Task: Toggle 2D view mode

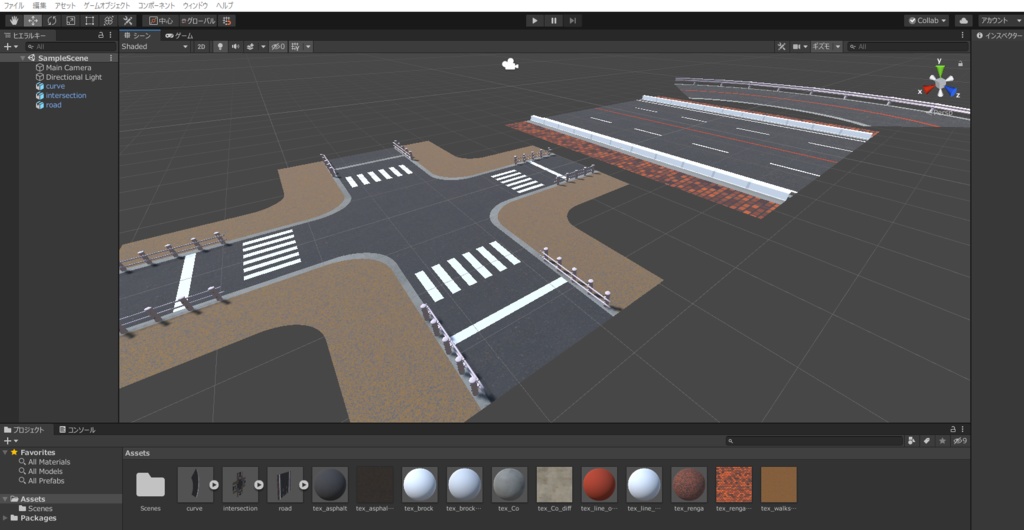Action: coord(201,47)
